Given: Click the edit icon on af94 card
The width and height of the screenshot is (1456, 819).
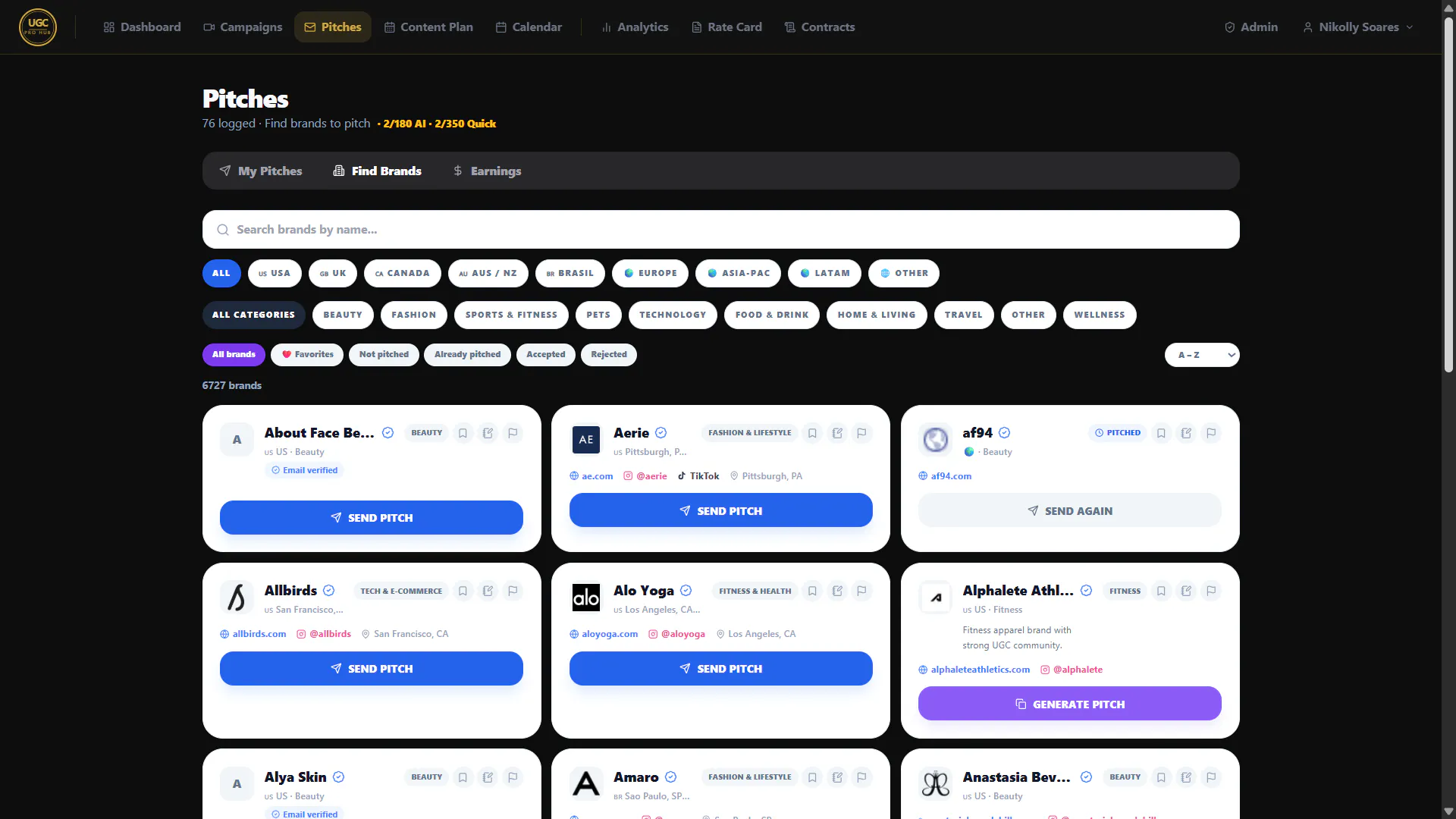Looking at the screenshot, I should 1186,433.
